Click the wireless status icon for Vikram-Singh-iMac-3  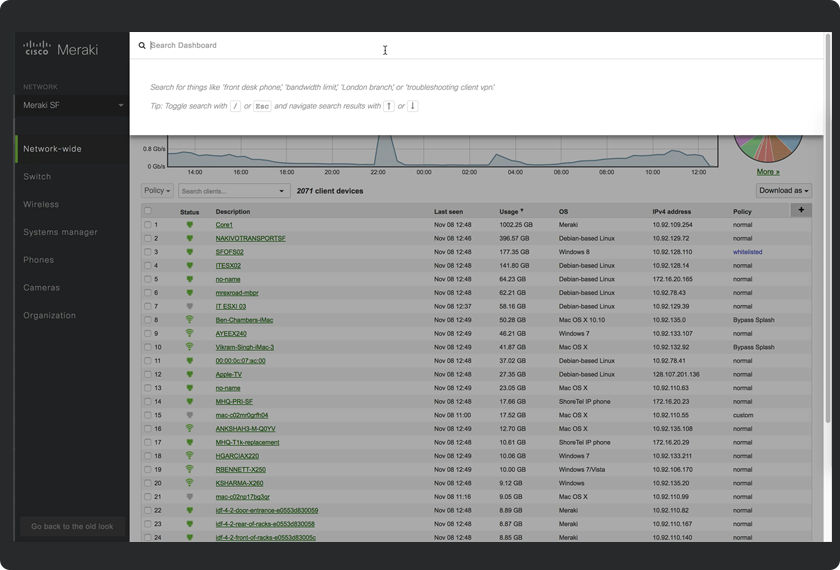pyautogui.click(x=189, y=347)
